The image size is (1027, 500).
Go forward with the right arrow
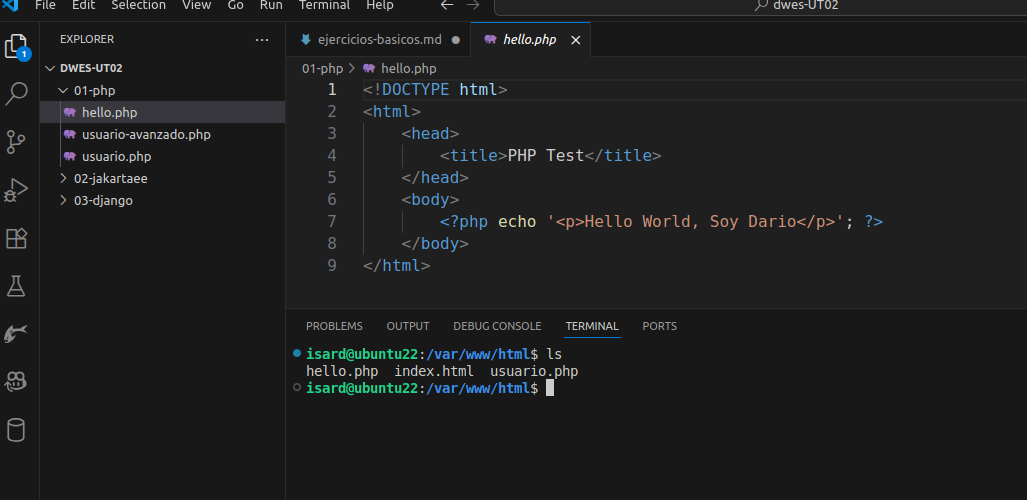click(x=473, y=5)
